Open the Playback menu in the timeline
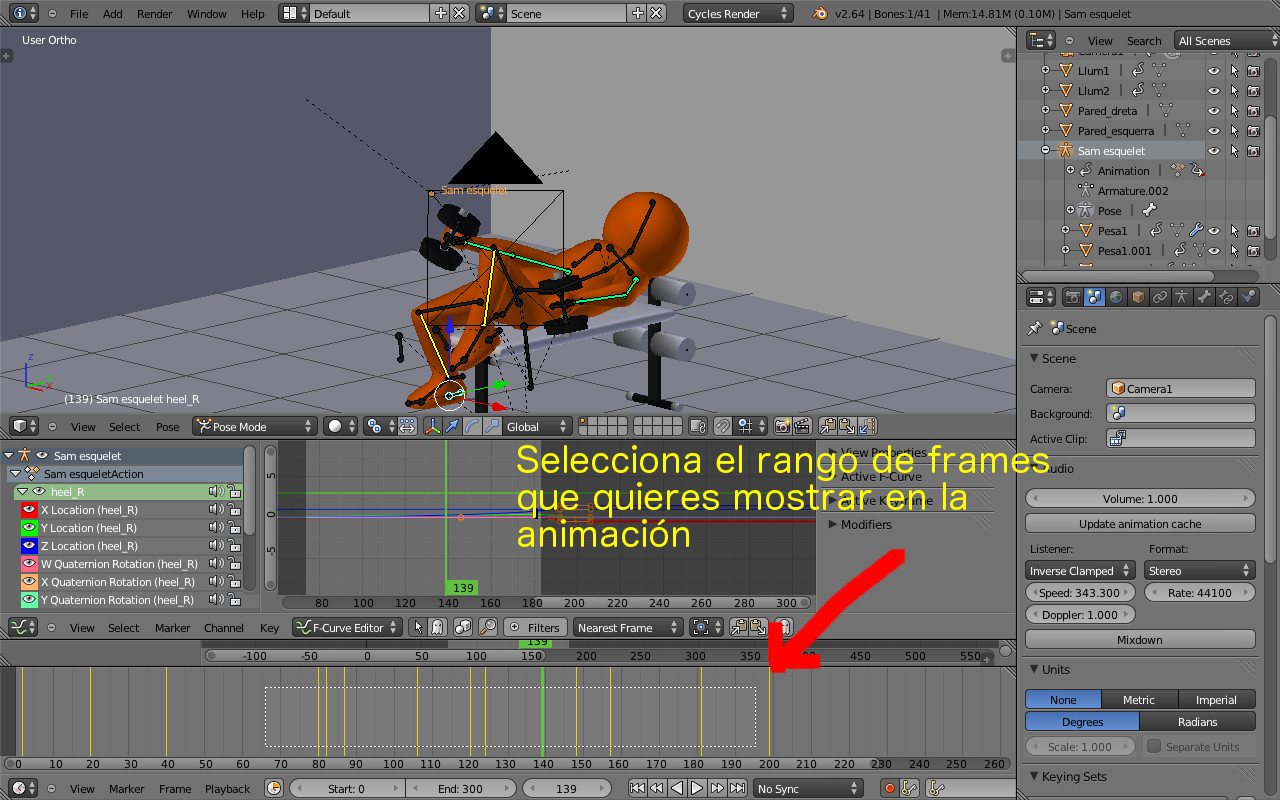 228,789
